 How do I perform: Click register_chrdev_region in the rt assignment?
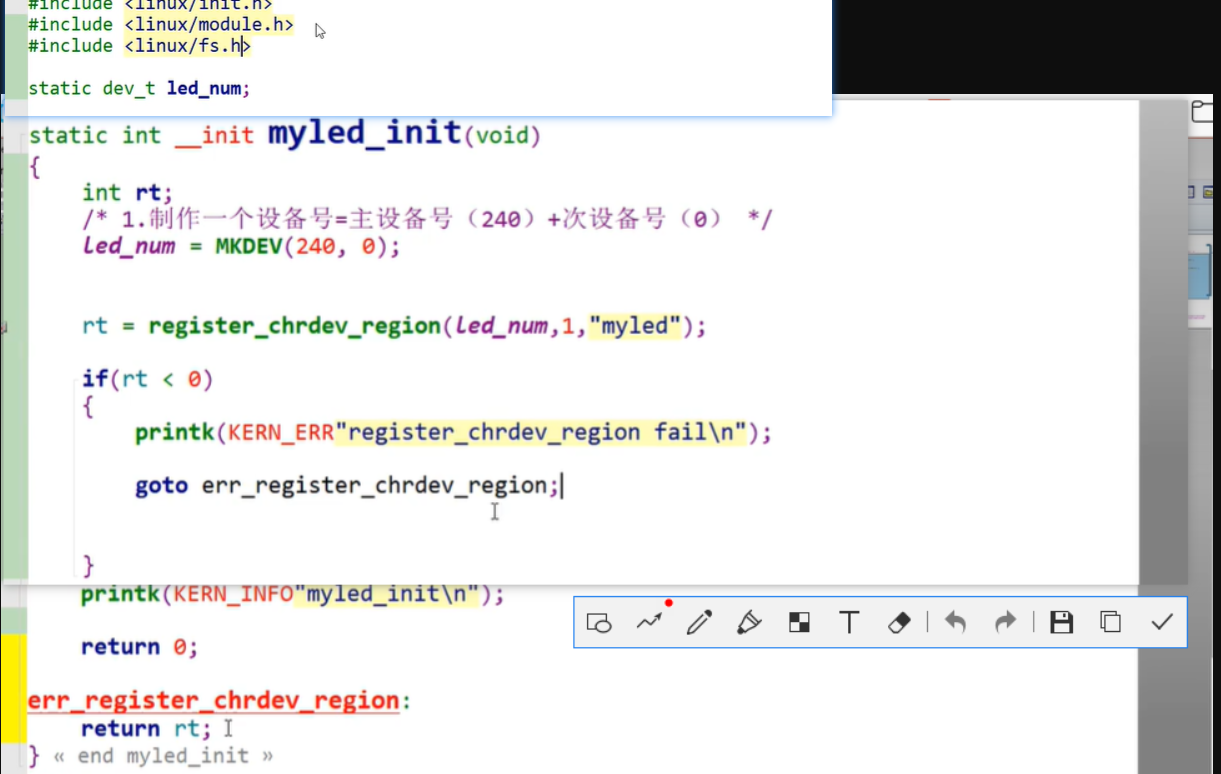click(x=294, y=327)
